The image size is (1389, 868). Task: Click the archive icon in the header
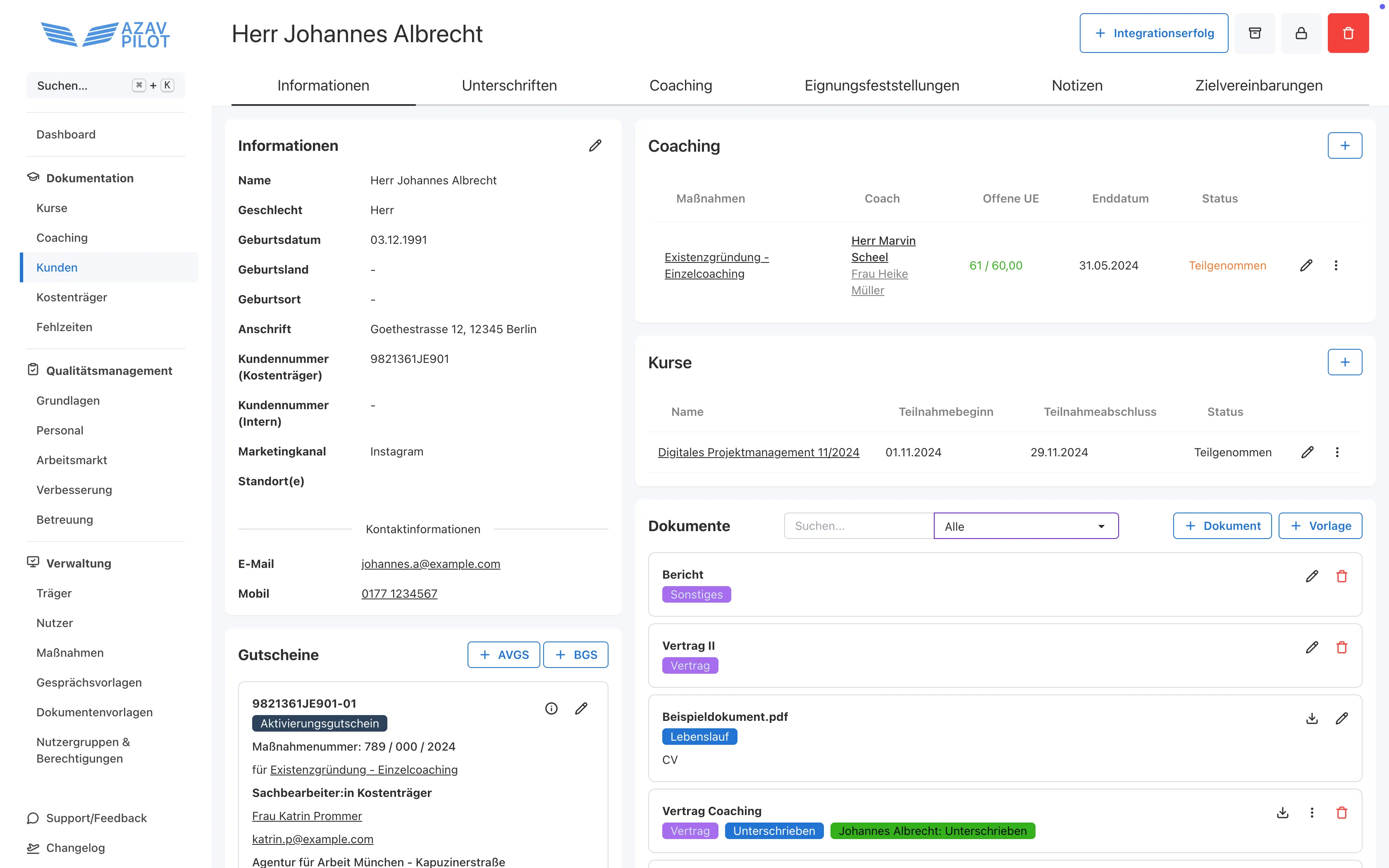(1255, 33)
